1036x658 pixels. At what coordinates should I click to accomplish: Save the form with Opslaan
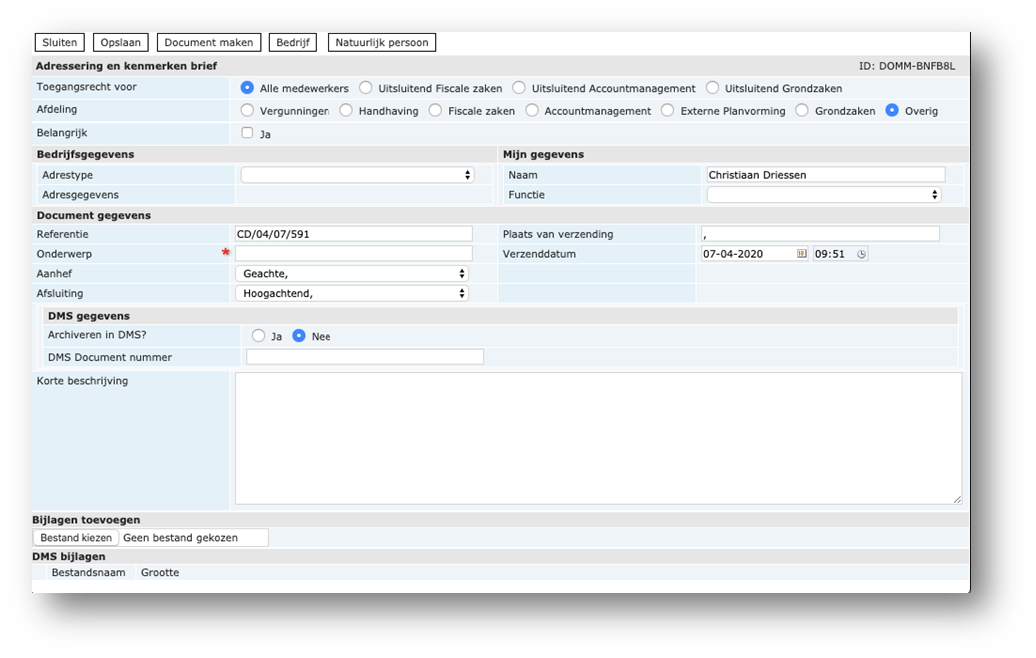coord(121,43)
